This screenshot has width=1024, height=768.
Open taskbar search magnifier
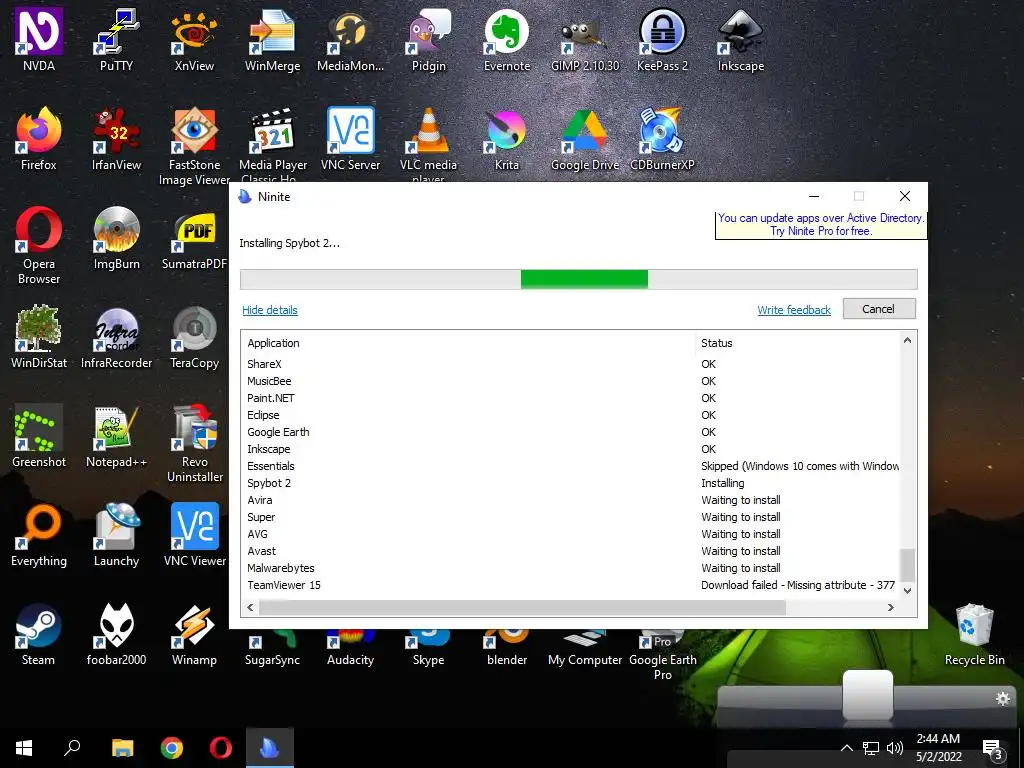[72, 748]
